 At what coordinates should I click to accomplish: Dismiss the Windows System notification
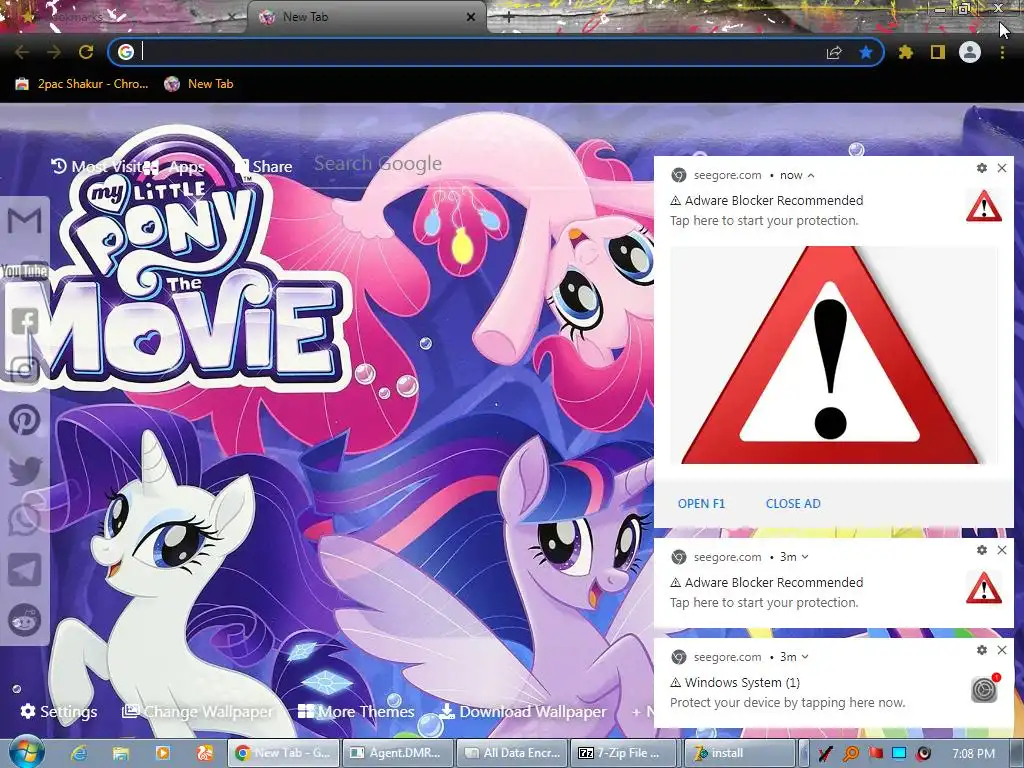point(1002,650)
